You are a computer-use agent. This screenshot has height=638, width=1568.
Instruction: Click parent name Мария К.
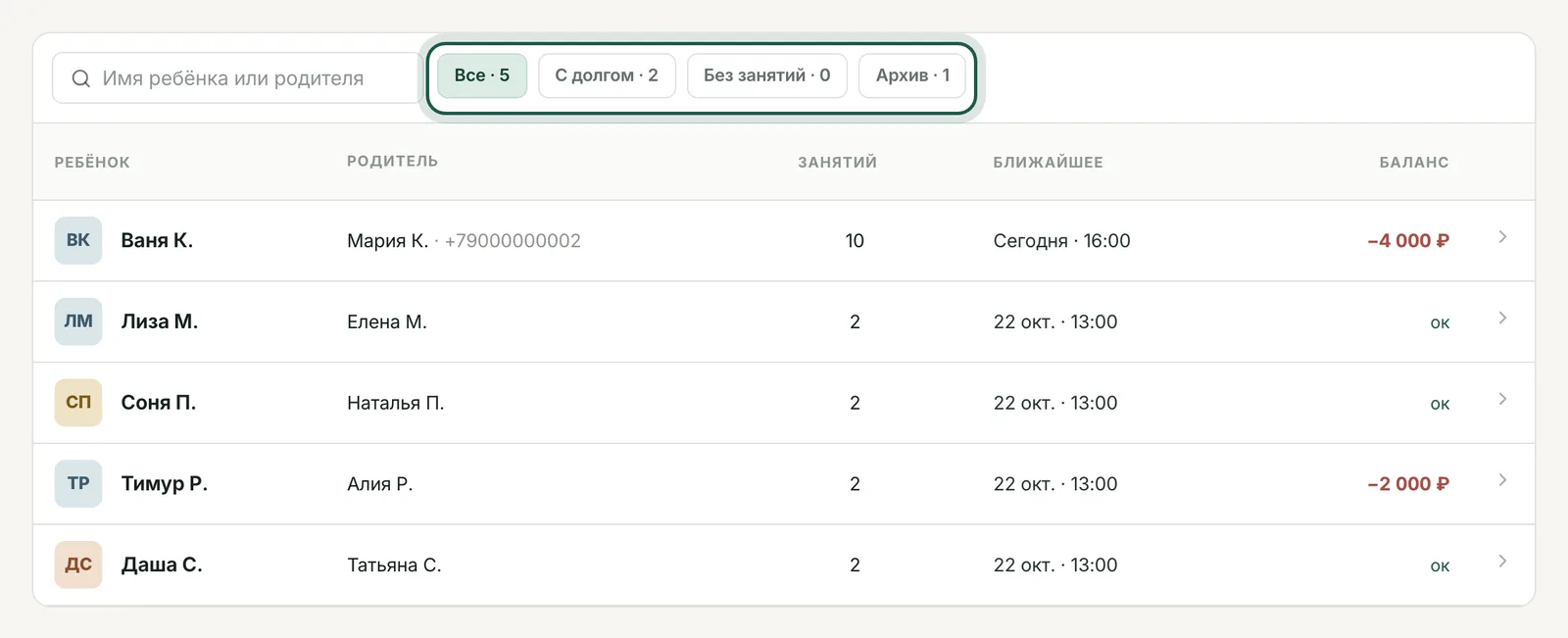click(387, 241)
